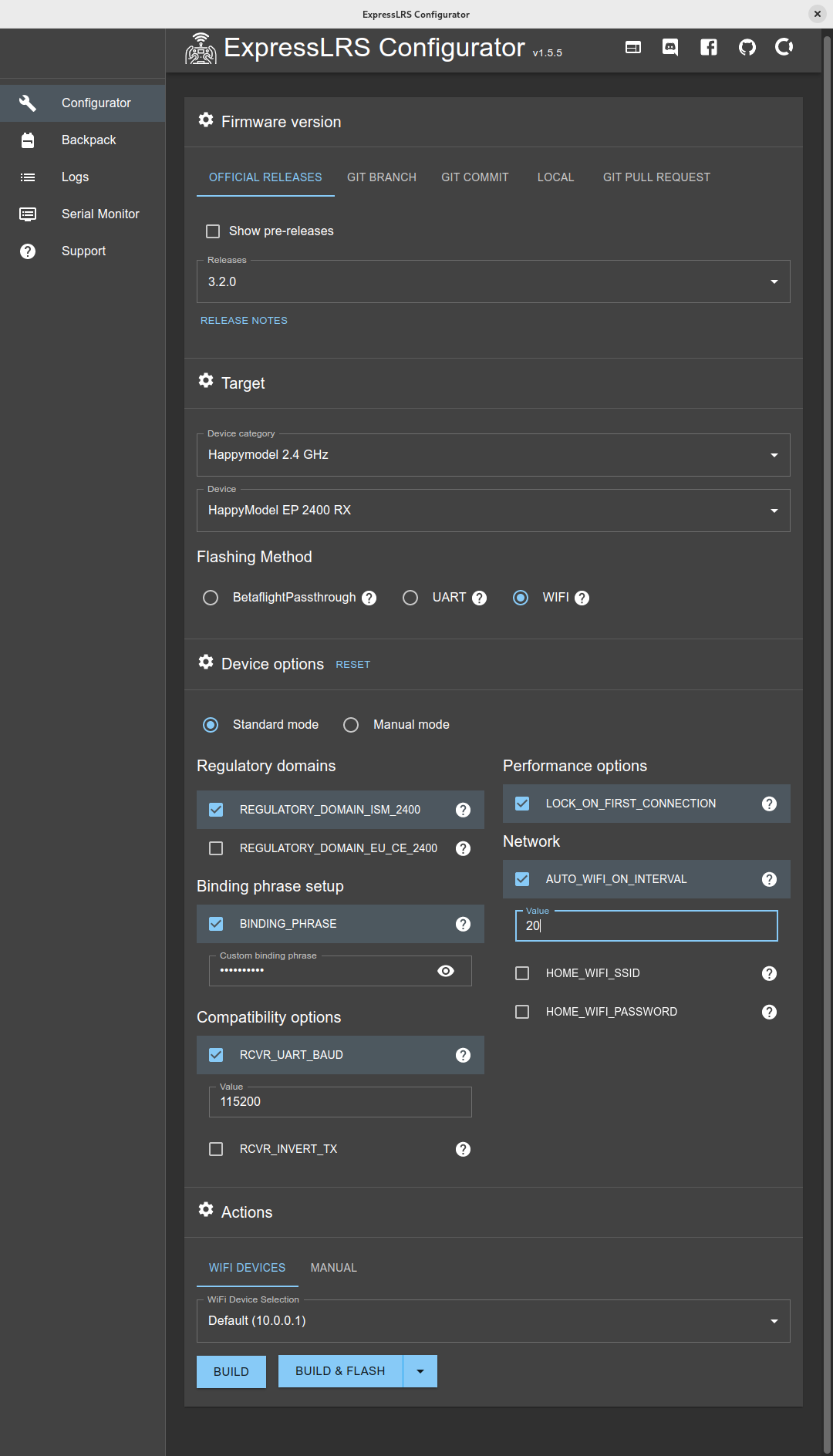Select UART flashing method
The width and height of the screenshot is (833, 1456).
pos(410,598)
